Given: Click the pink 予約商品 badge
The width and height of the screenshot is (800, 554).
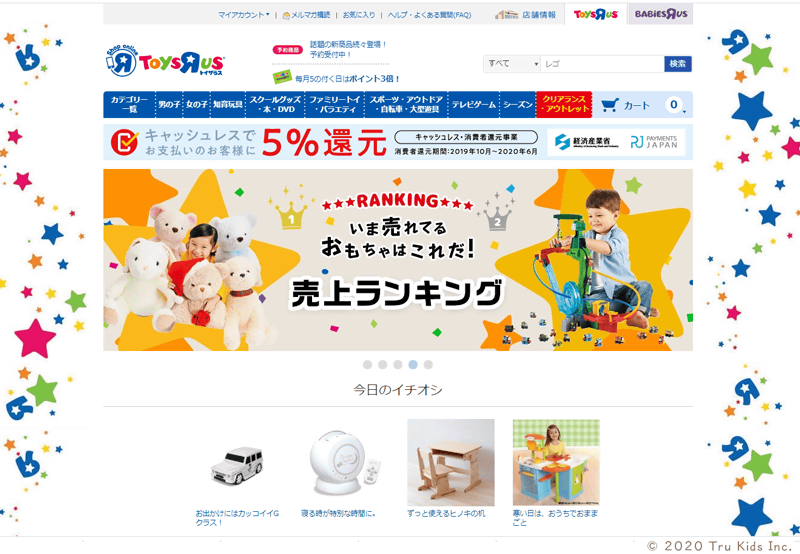Looking at the screenshot, I should click(x=288, y=49).
